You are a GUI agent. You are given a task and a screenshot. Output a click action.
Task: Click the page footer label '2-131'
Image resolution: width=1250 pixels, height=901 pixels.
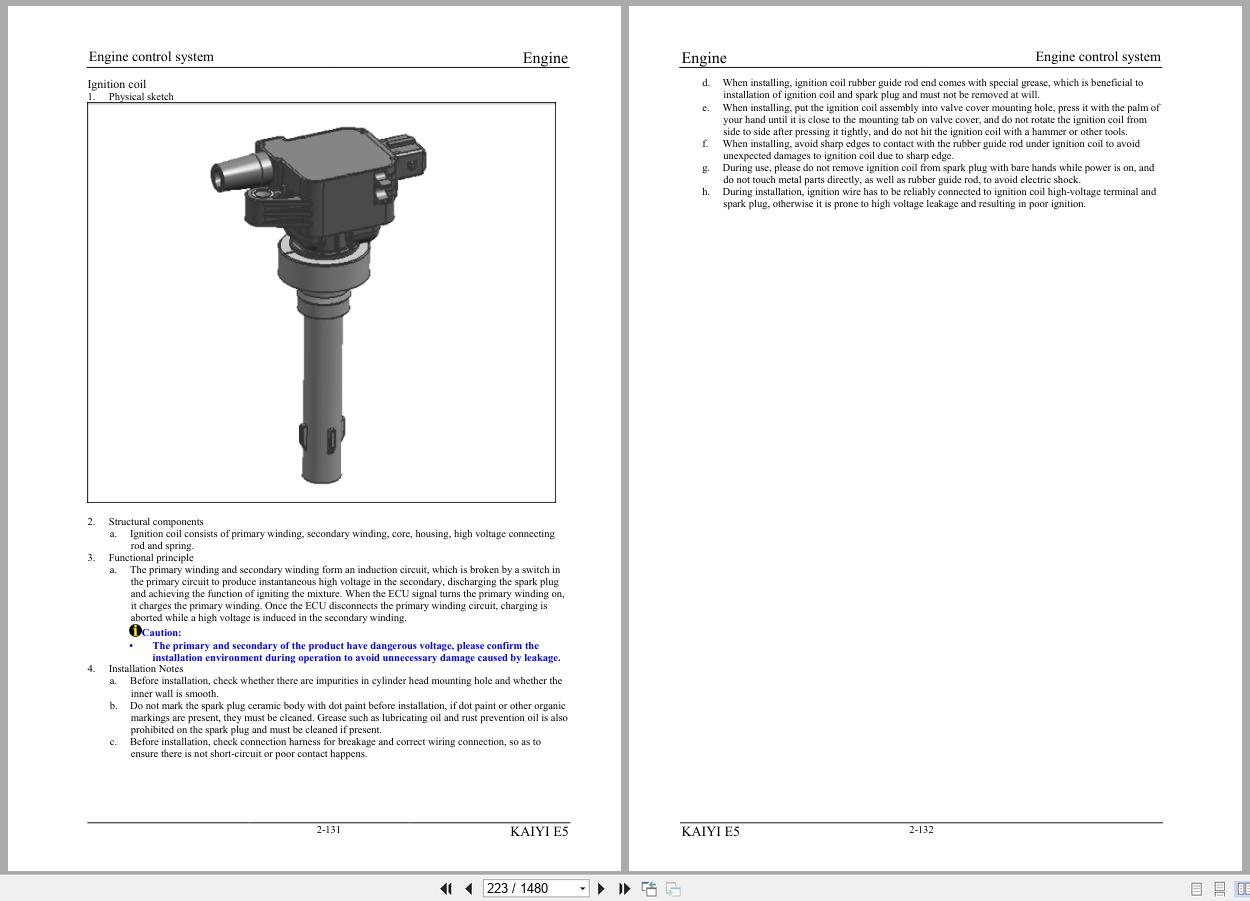coord(328,829)
